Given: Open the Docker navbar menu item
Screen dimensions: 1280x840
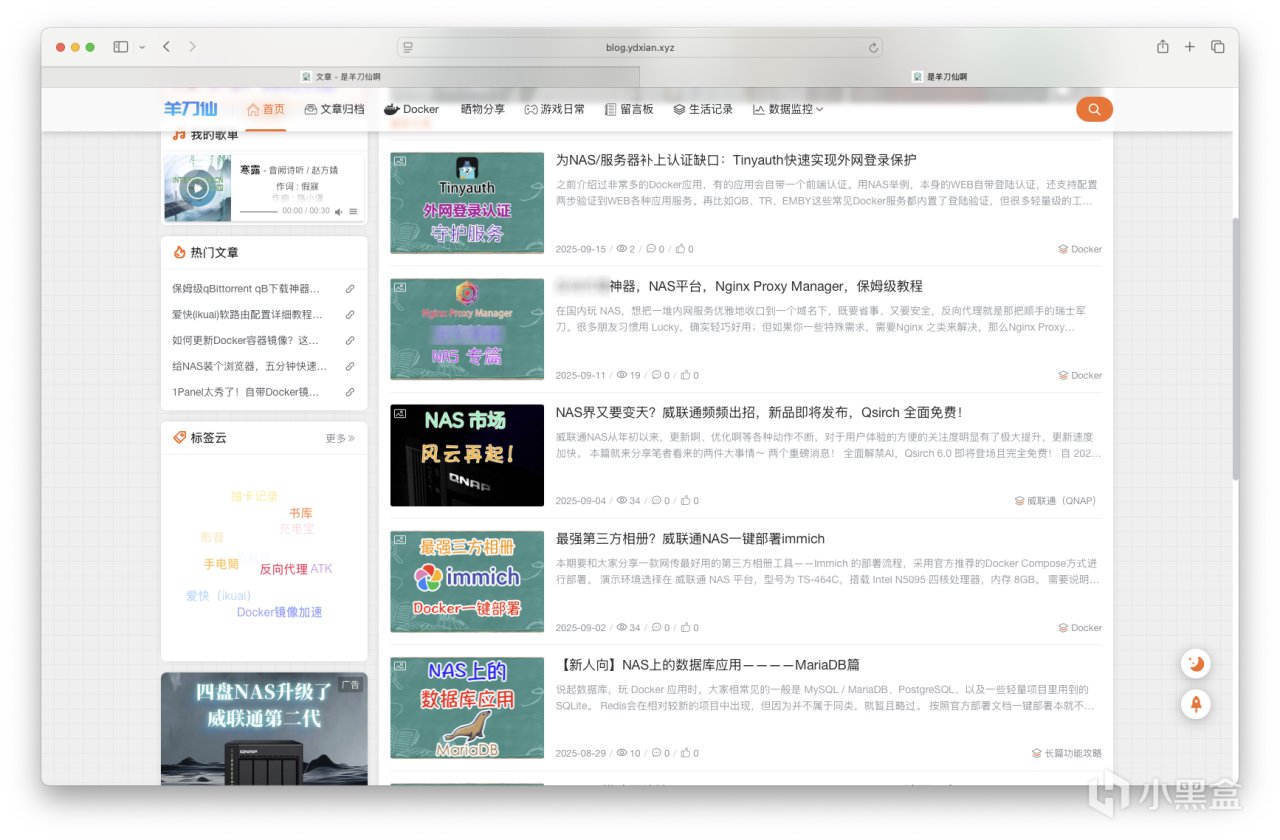Looking at the screenshot, I should [x=411, y=109].
